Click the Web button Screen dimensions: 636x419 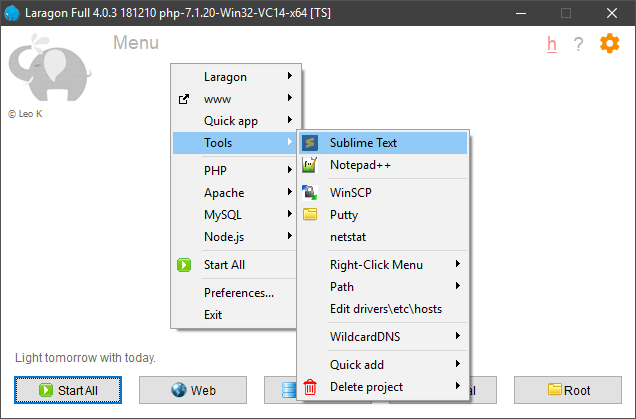click(x=193, y=390)
